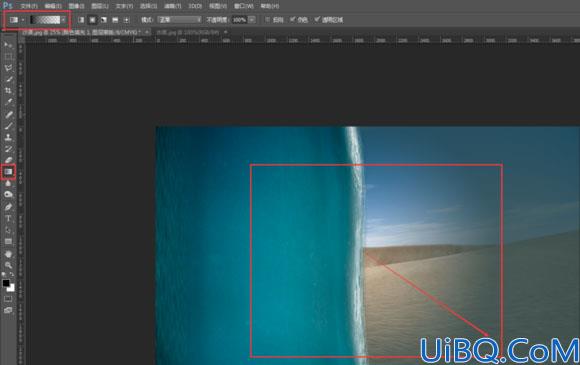580x365 pixels.
Task: Click the horizontal ruler above canvas
Action: point(302,40)
